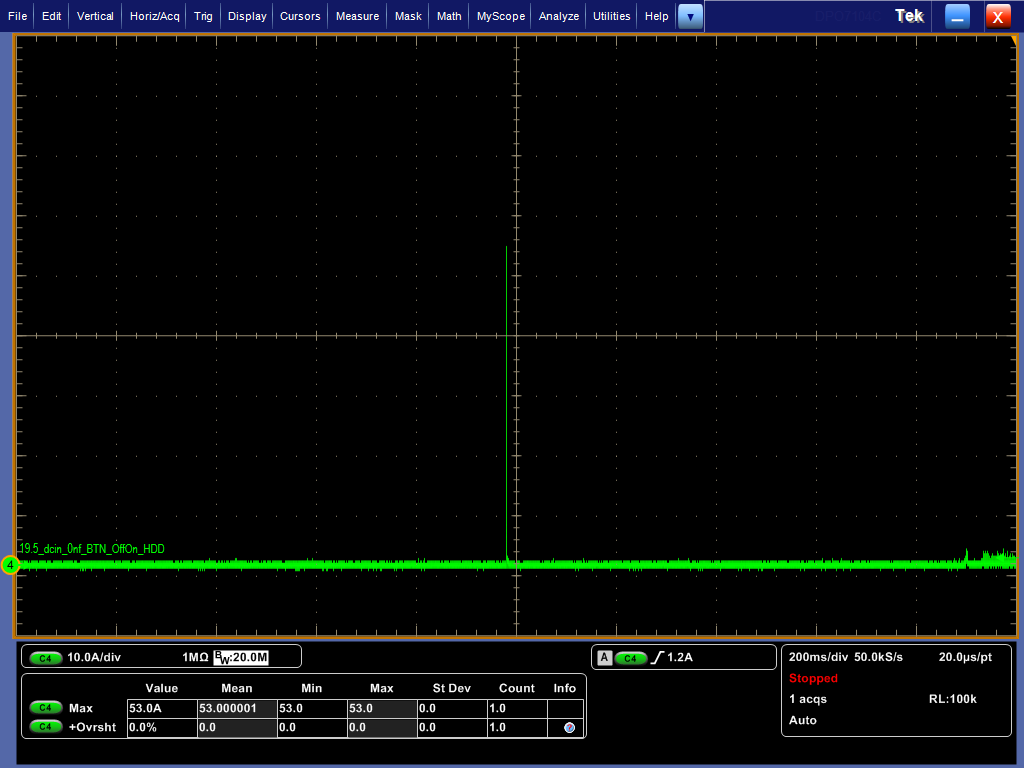Image resolution: width=1024 pixels, height=768 pixels.
Task: Open the Horiz/Acq menu
Action: (155, 16)
